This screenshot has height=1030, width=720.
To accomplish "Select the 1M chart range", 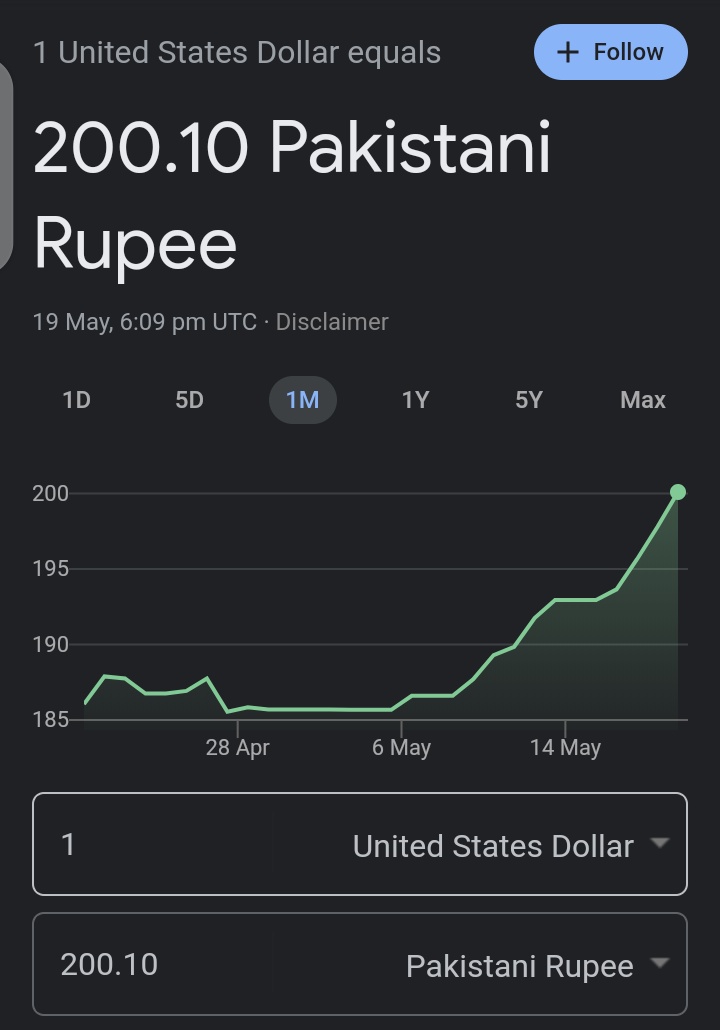I will (x=303, y=400).
